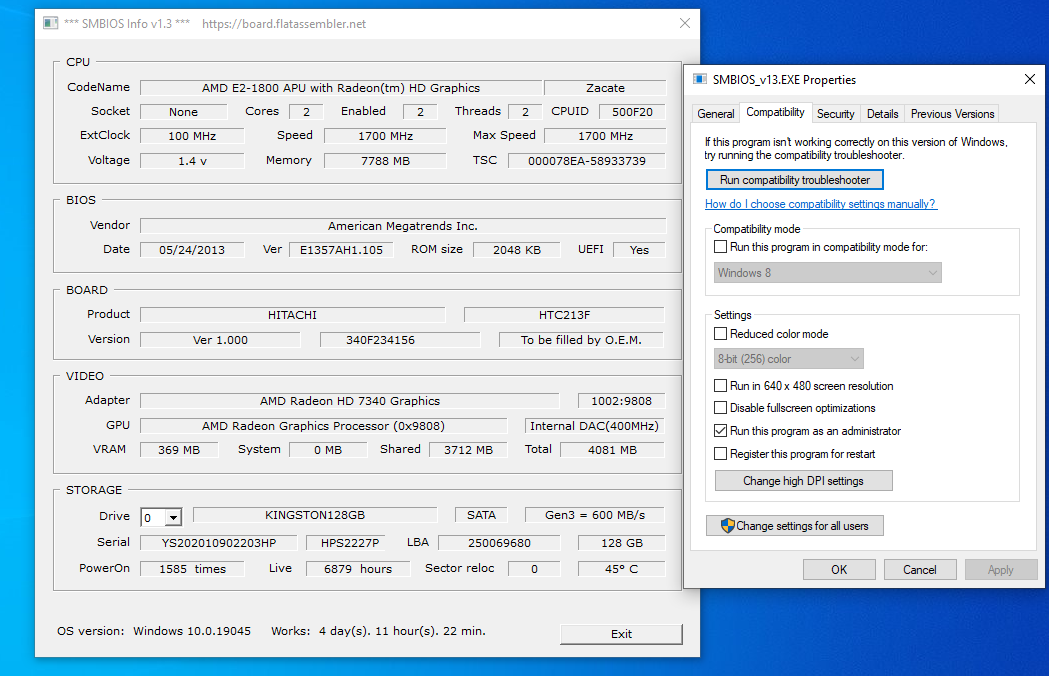Select the Compatibility tab
This screenshot has height=676, width=1049.
pos(775,112)
